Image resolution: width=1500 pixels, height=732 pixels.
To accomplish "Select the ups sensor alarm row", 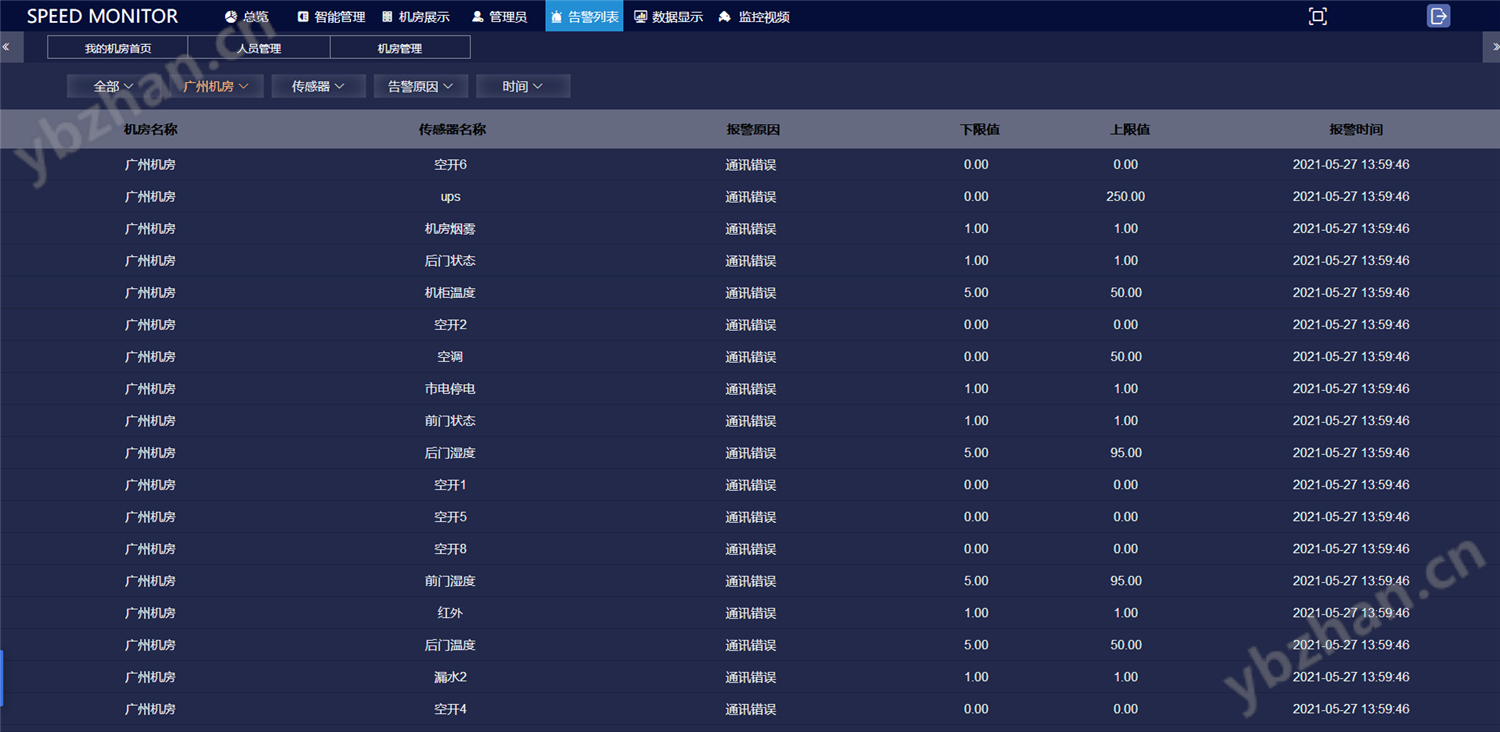I will (x=450, y=197).
